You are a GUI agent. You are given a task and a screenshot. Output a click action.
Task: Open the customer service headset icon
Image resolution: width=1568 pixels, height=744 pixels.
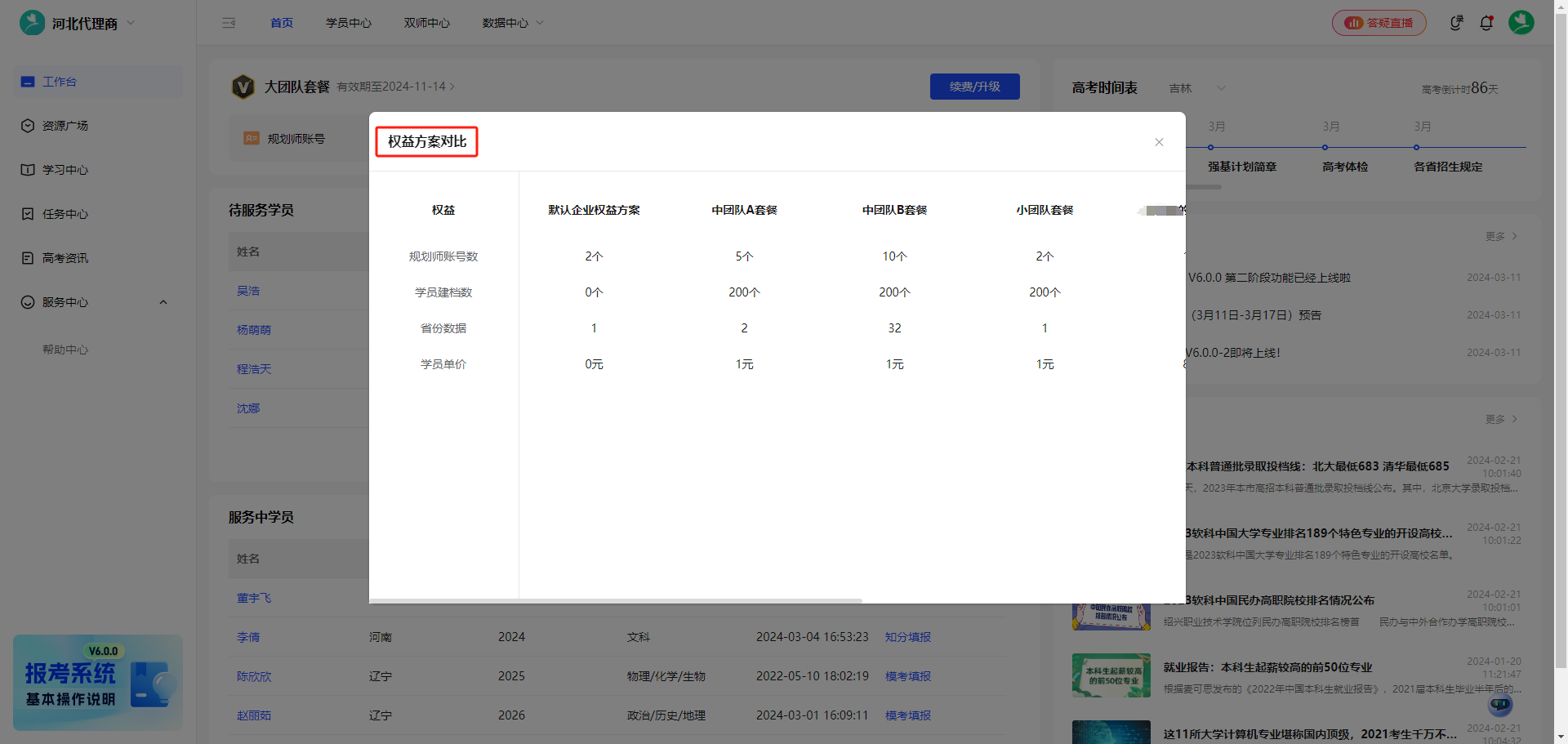click(x=1456, y=23)
